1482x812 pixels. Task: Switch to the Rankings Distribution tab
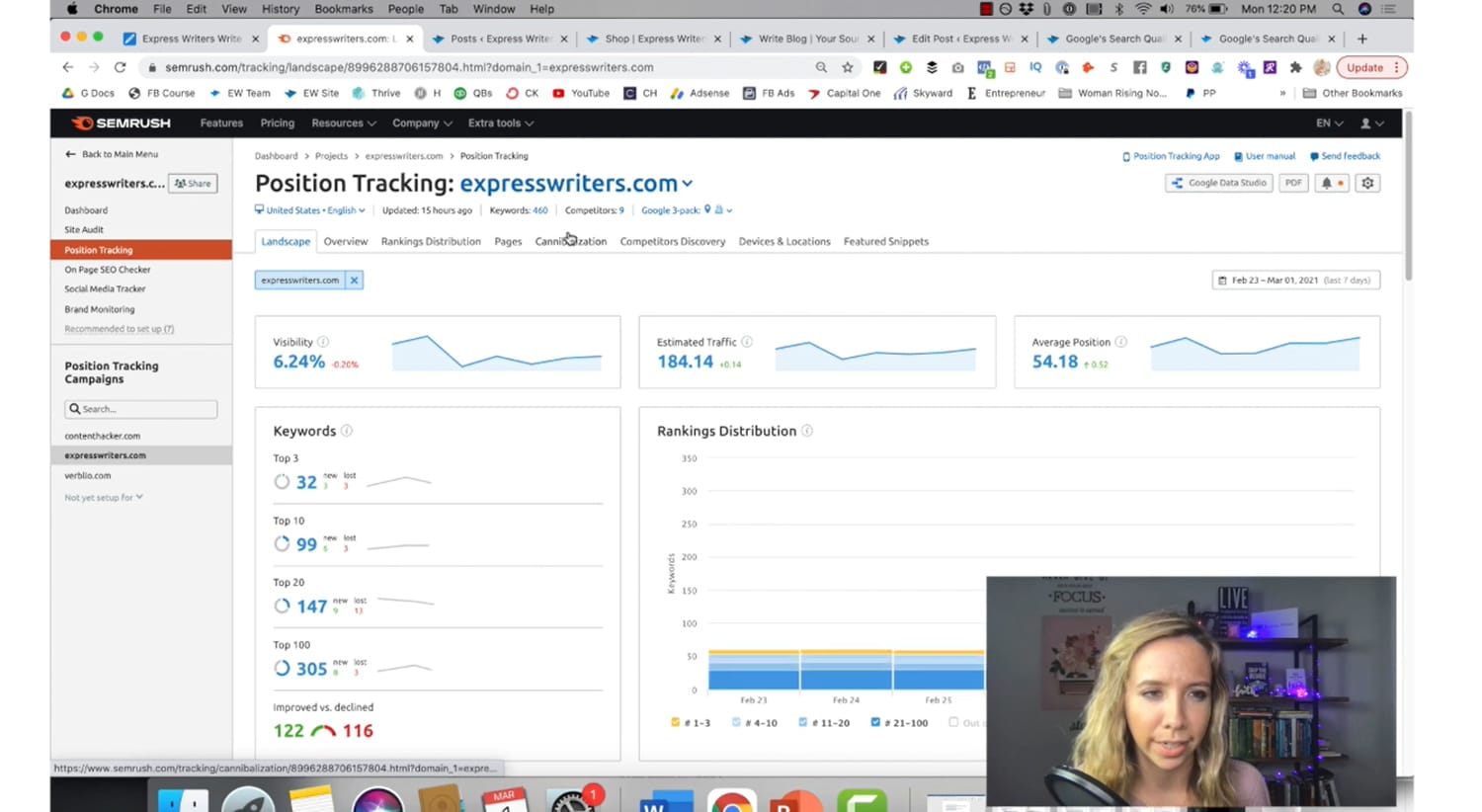(x=431, y=241)
